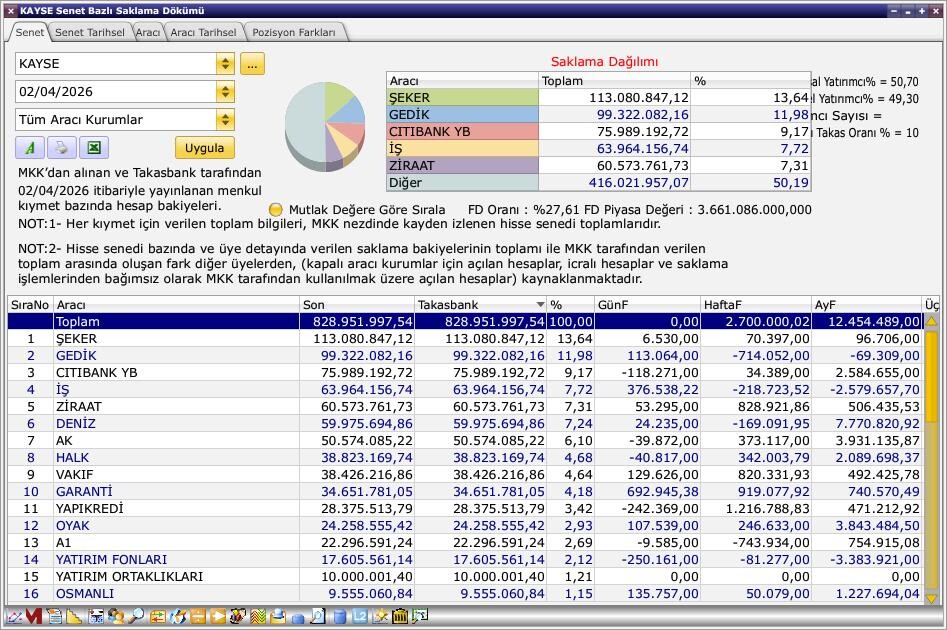Screen dimensions: 947x630
Task: Switch to the 'Senet Tarihsel' tab
Action: coord(89,32)
